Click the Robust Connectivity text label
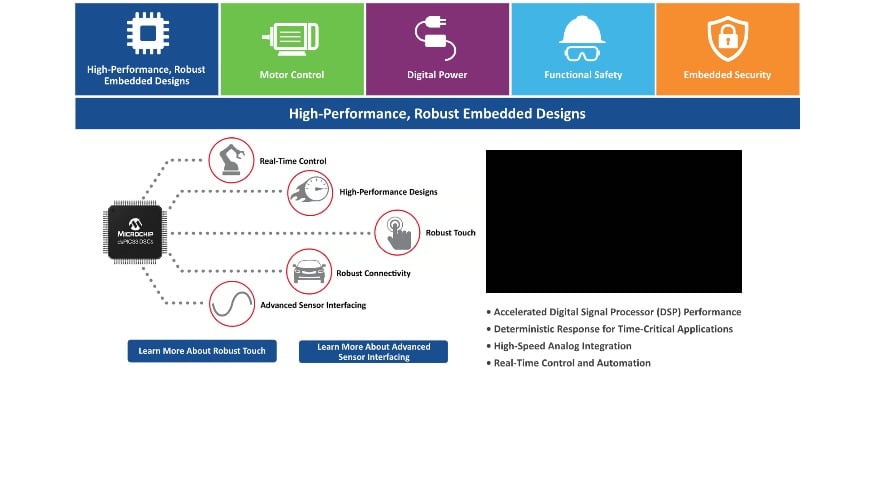Viewport: 870px width, 489px height. click(x=373, y=273)
